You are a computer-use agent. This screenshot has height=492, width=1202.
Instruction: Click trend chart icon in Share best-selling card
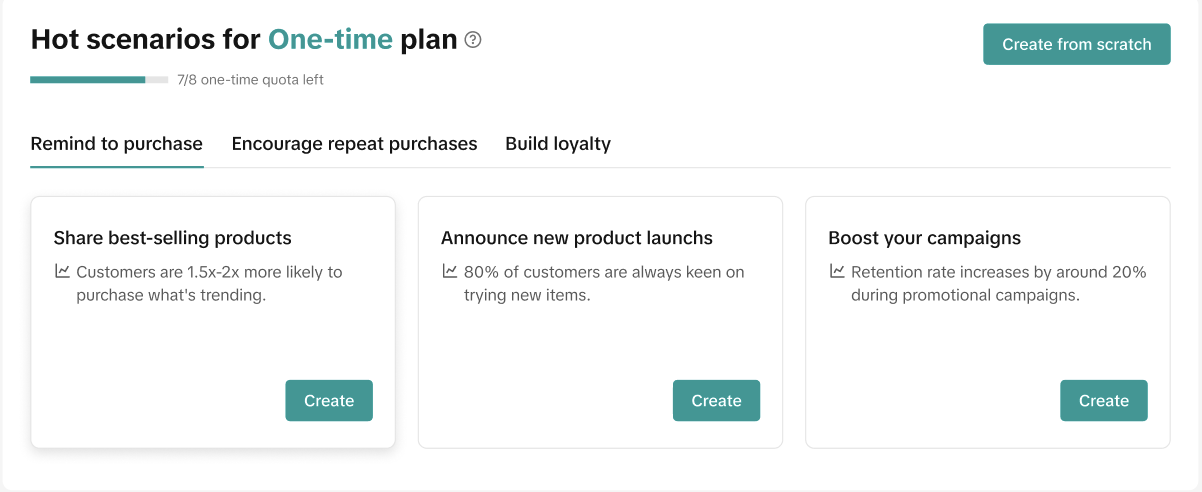[x=62, y=271]
